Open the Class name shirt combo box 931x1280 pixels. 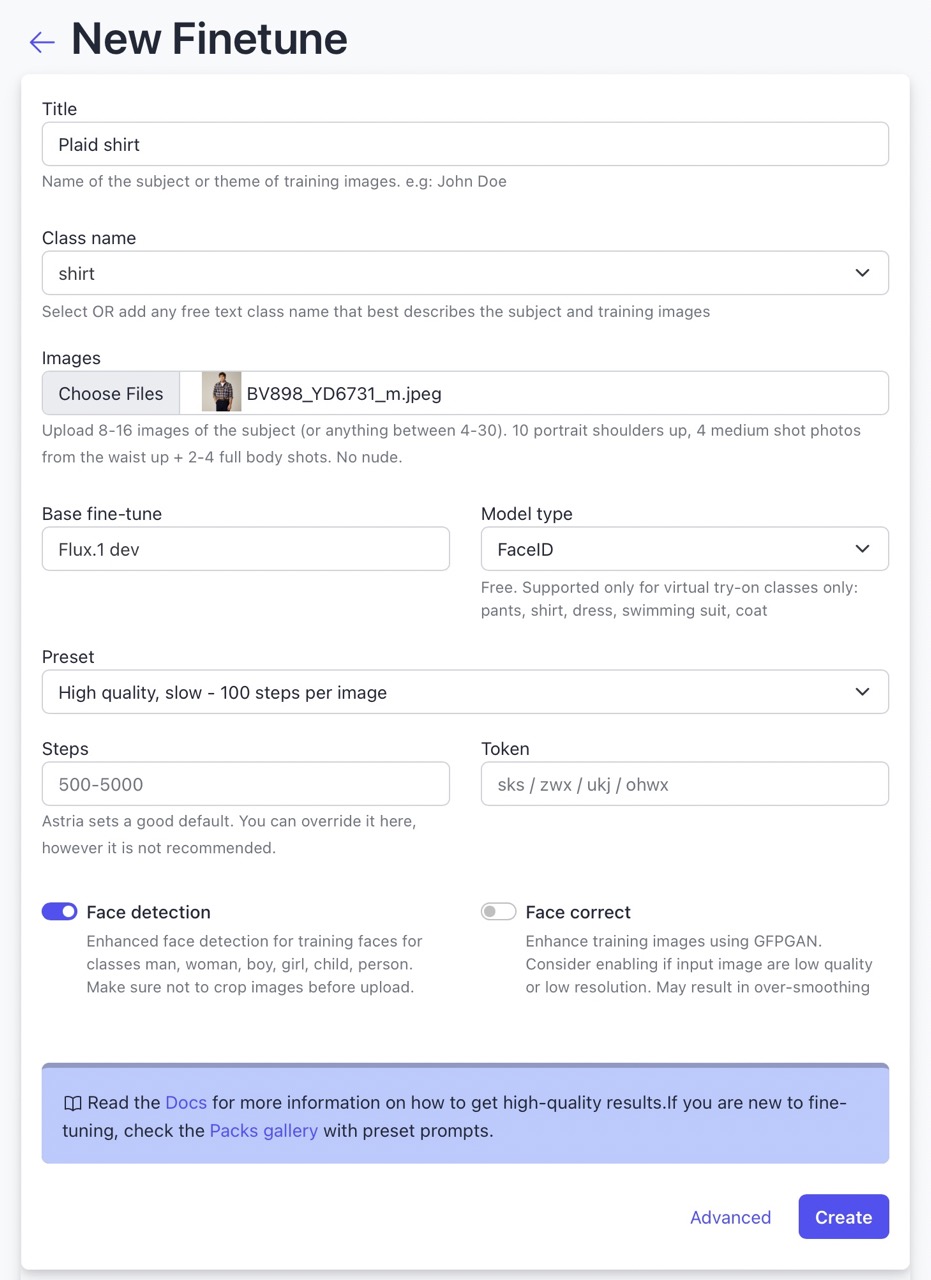pos(465,273)
